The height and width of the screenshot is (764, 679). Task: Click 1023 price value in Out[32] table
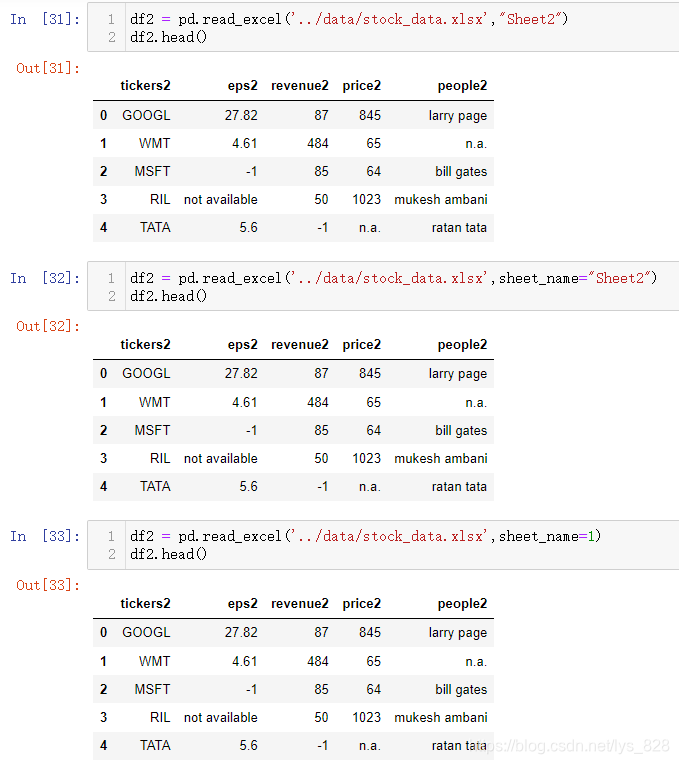[x=366, y=458]
